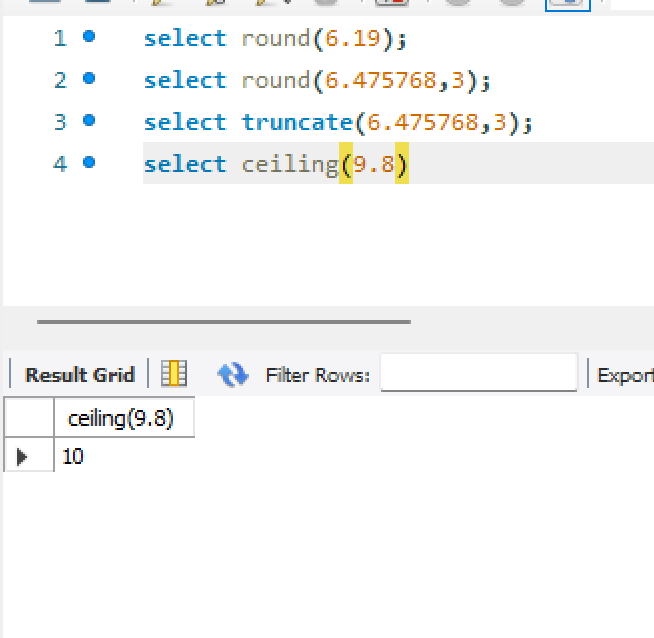Click the blue statement marker on line 2
This screenshot has height=638, width=654.
(x=89, y=78)
